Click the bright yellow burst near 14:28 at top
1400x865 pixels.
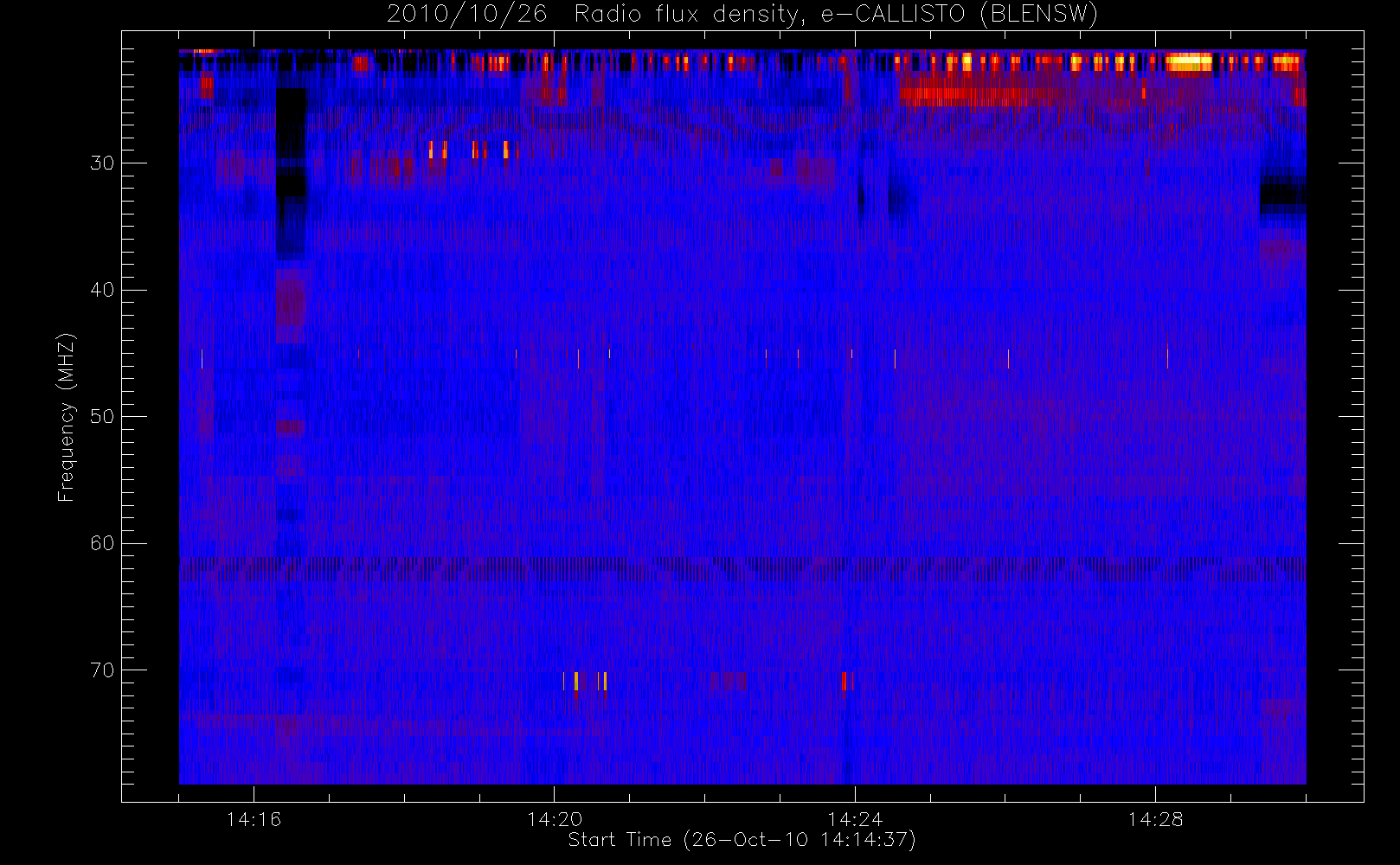click(1189, 61)
